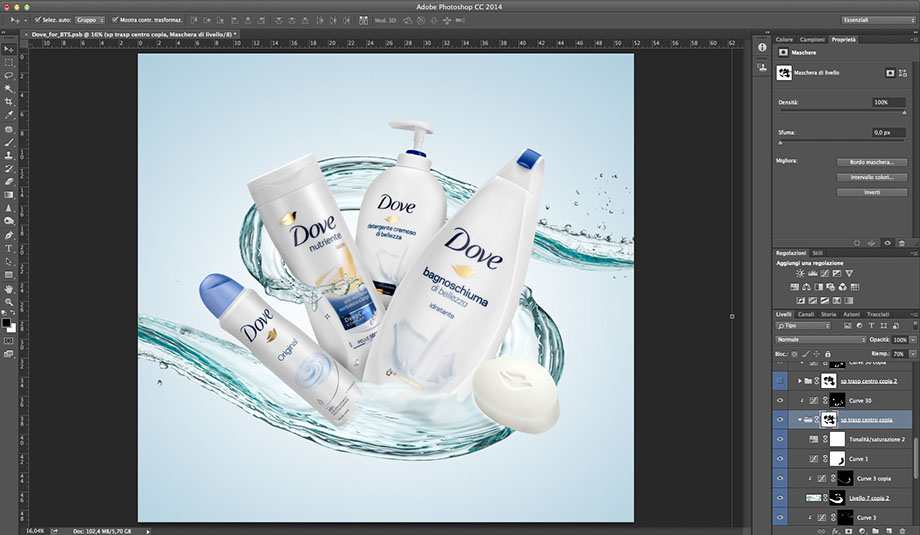The image size is (920, 535).
Task: Switch to the Azioni tab
Action: coord(851,314)
